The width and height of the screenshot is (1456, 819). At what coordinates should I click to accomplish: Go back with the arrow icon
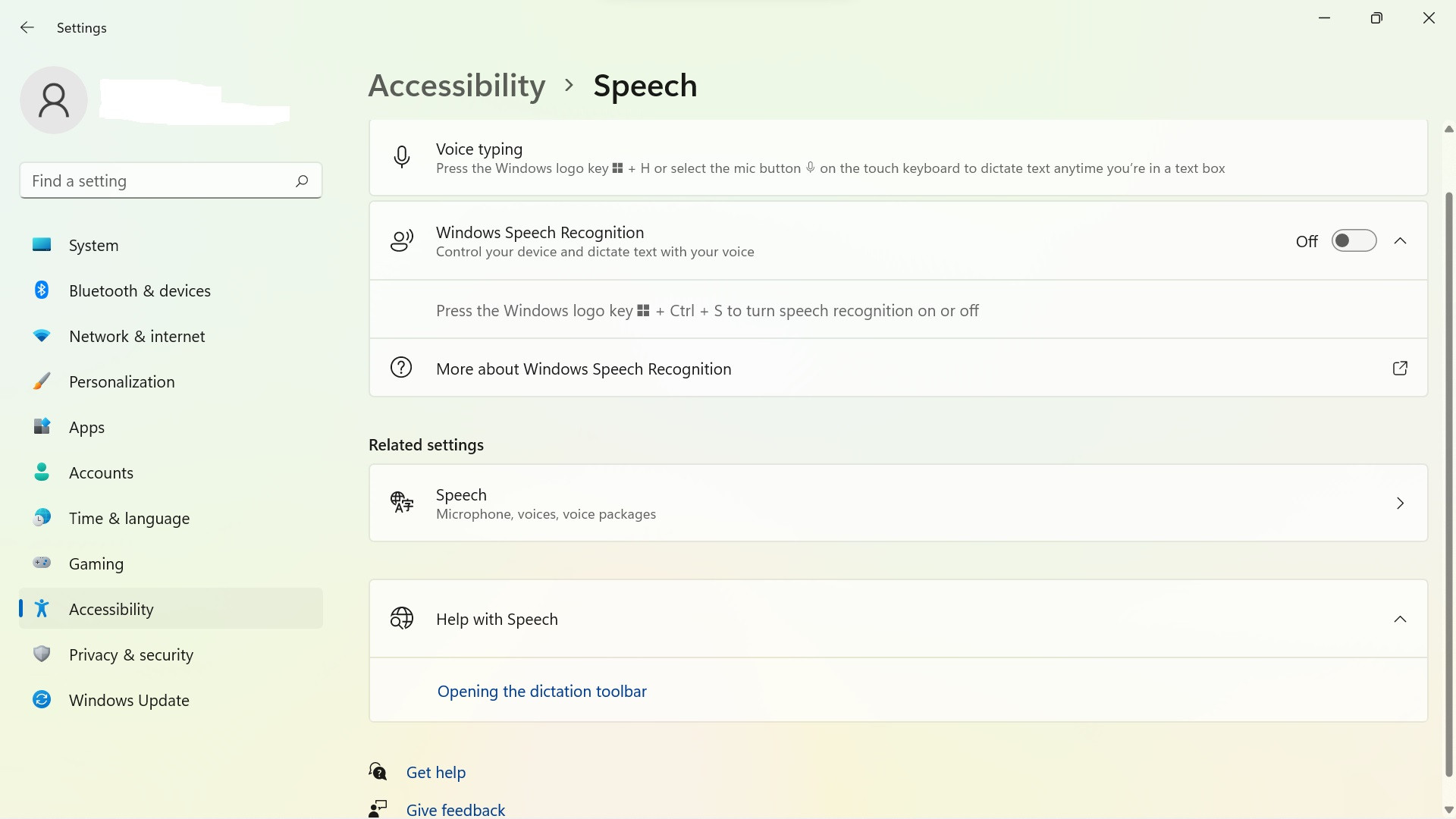pyautogui.click(x=27, y=28)
